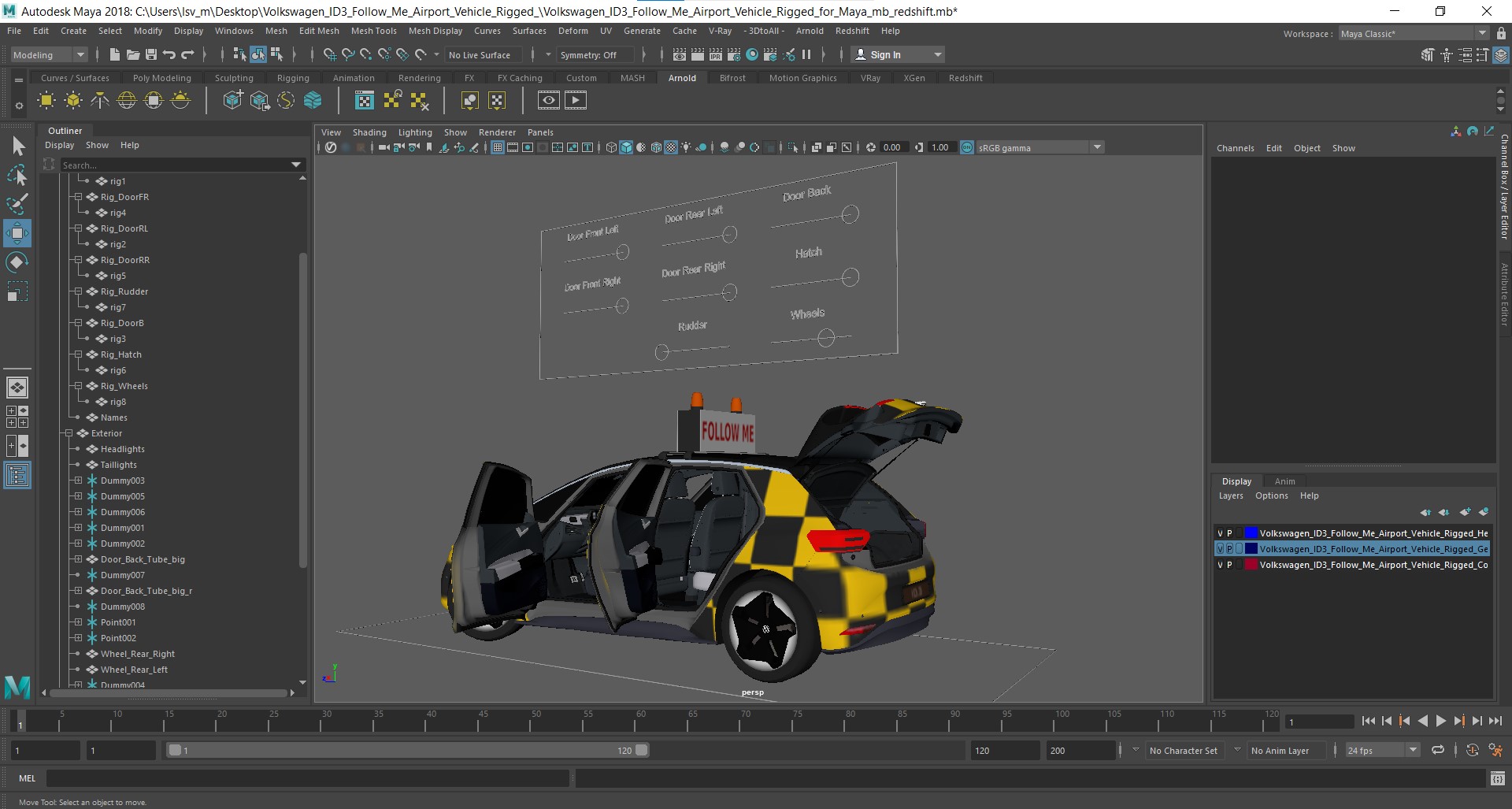Click the Outliner search field
Screen dimensions: 1512x809
tap(174, 165)
